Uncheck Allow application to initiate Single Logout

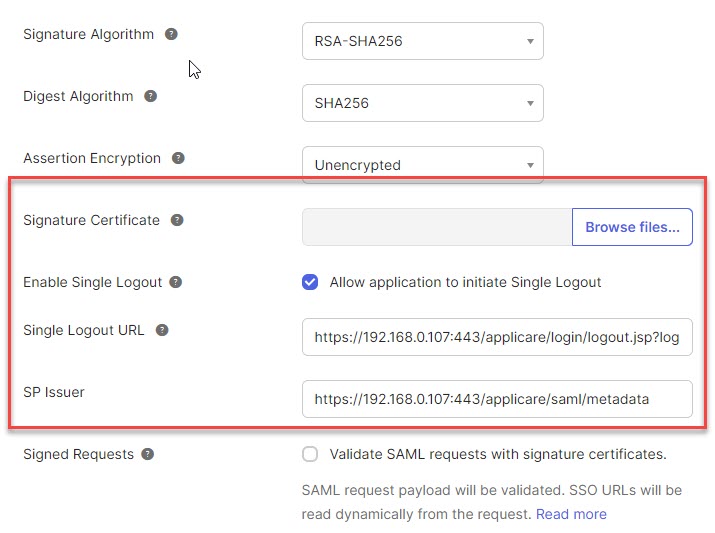[x=310, y=282]
